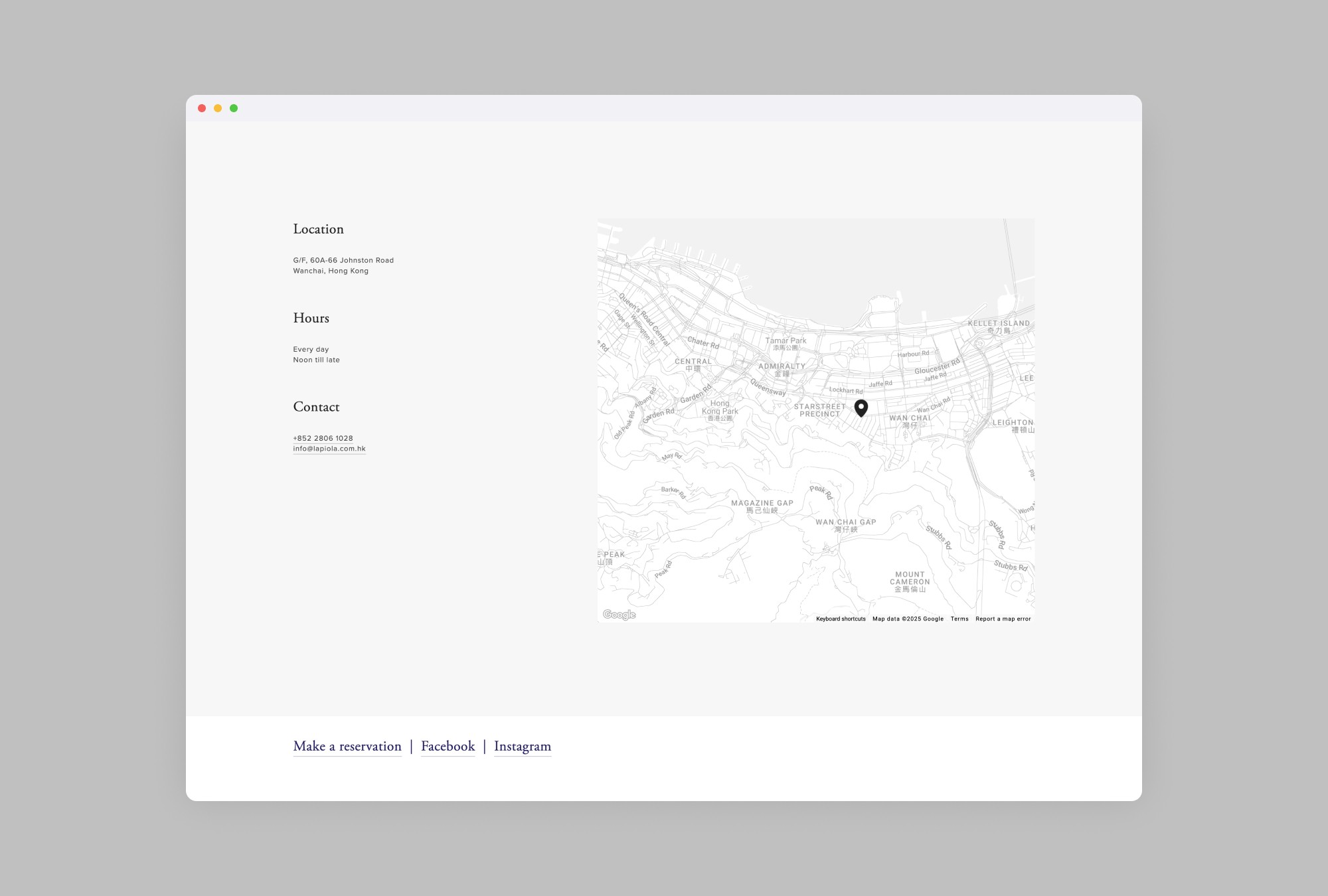Open the Make a reservation link
Viewport: 1328px width, 896px height.
click(347, 746)
